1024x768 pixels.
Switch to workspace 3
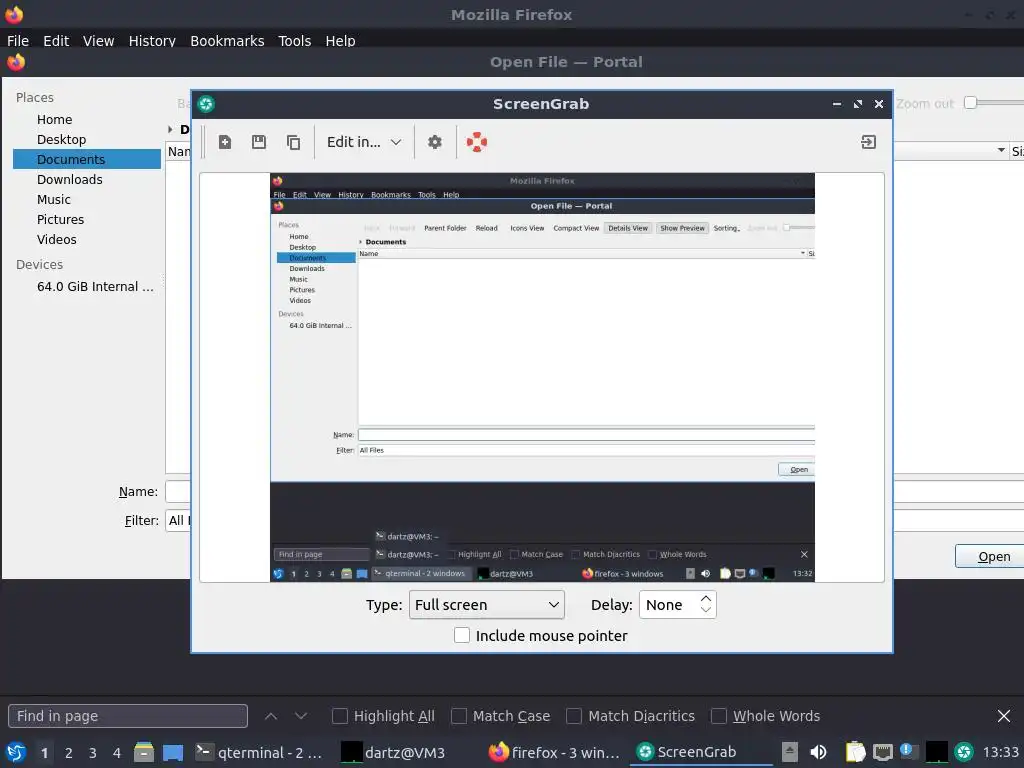click(93, 753)
